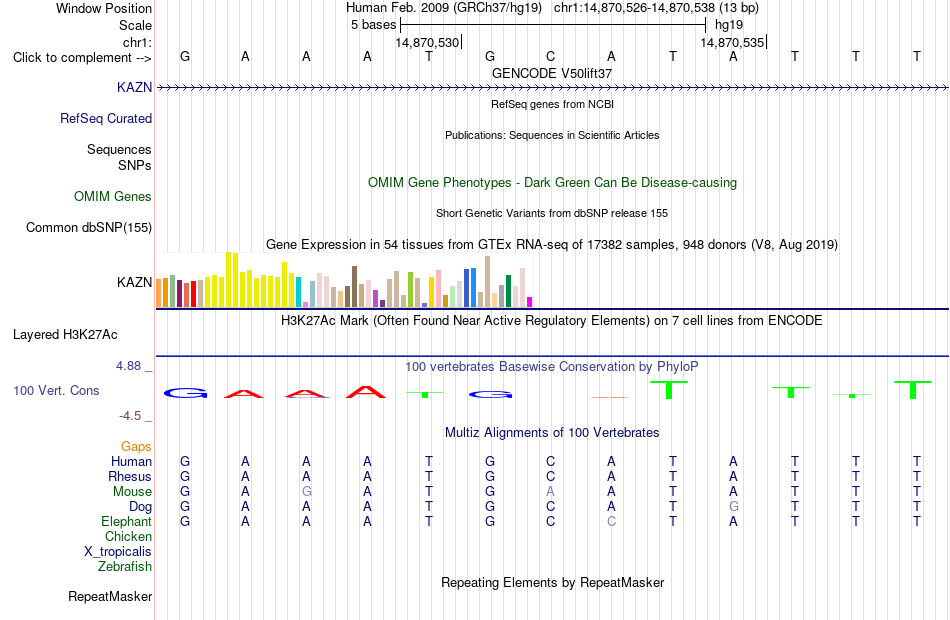
Task: Click the faded C mismatch in Elephant row
Action: click(611, 521)
